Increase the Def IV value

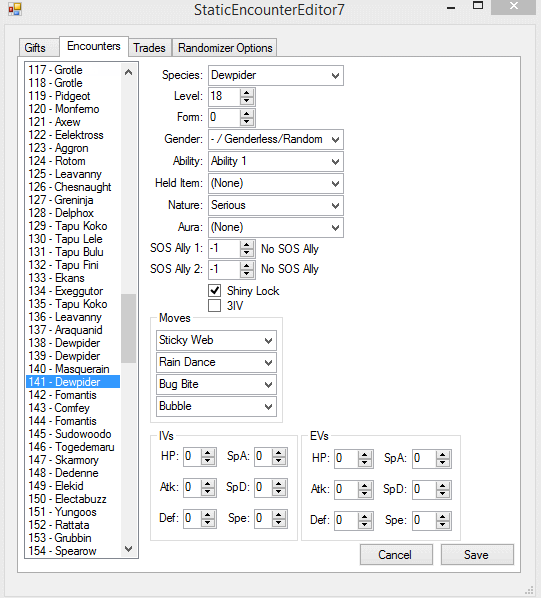coord(208,515)
